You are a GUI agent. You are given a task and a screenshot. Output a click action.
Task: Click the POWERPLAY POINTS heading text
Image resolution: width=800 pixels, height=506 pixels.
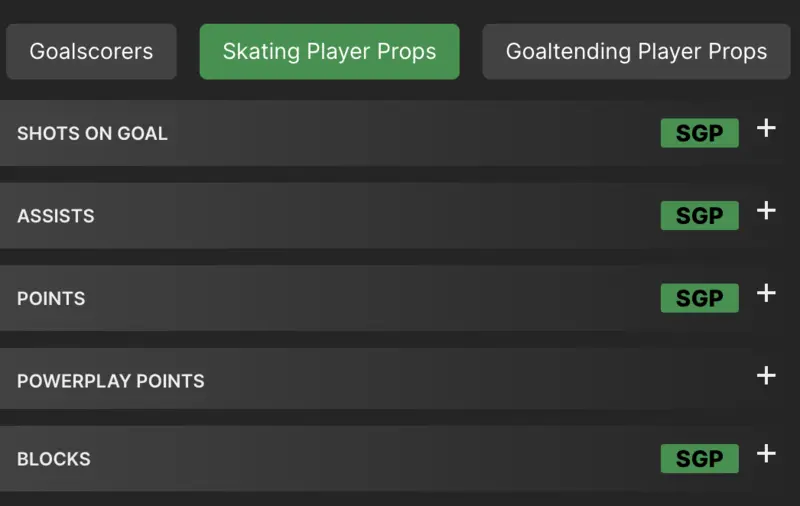[110, 381]
